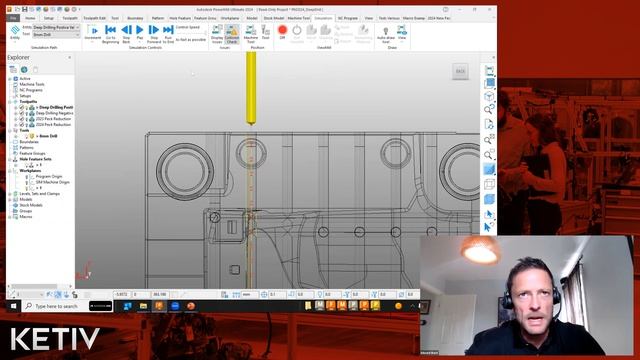
Task: Click the Step Forward simulation button
Action: point(154,33)
